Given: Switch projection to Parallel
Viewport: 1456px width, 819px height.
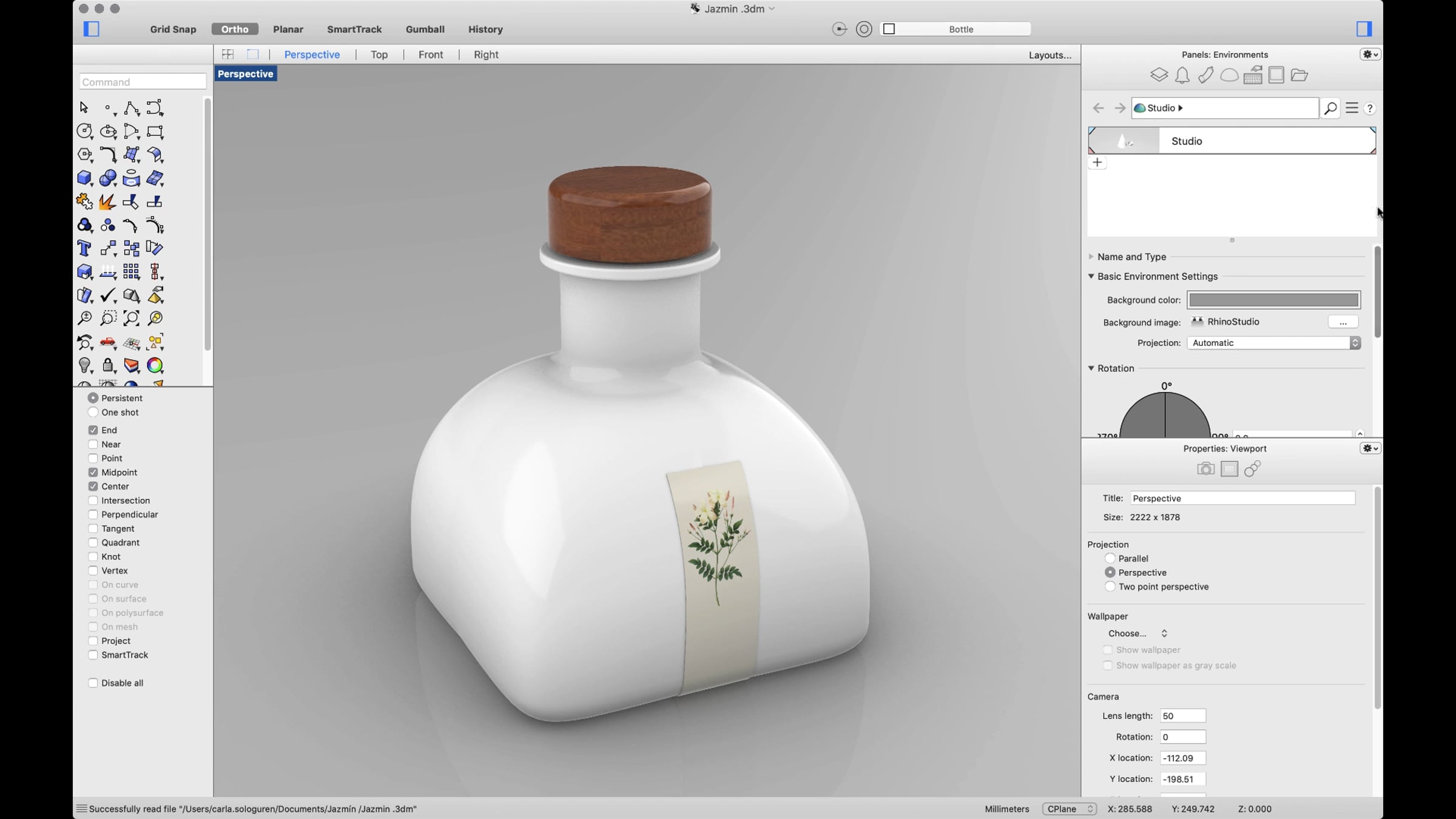Looking at the screenshot, I should coord(1110,559).
